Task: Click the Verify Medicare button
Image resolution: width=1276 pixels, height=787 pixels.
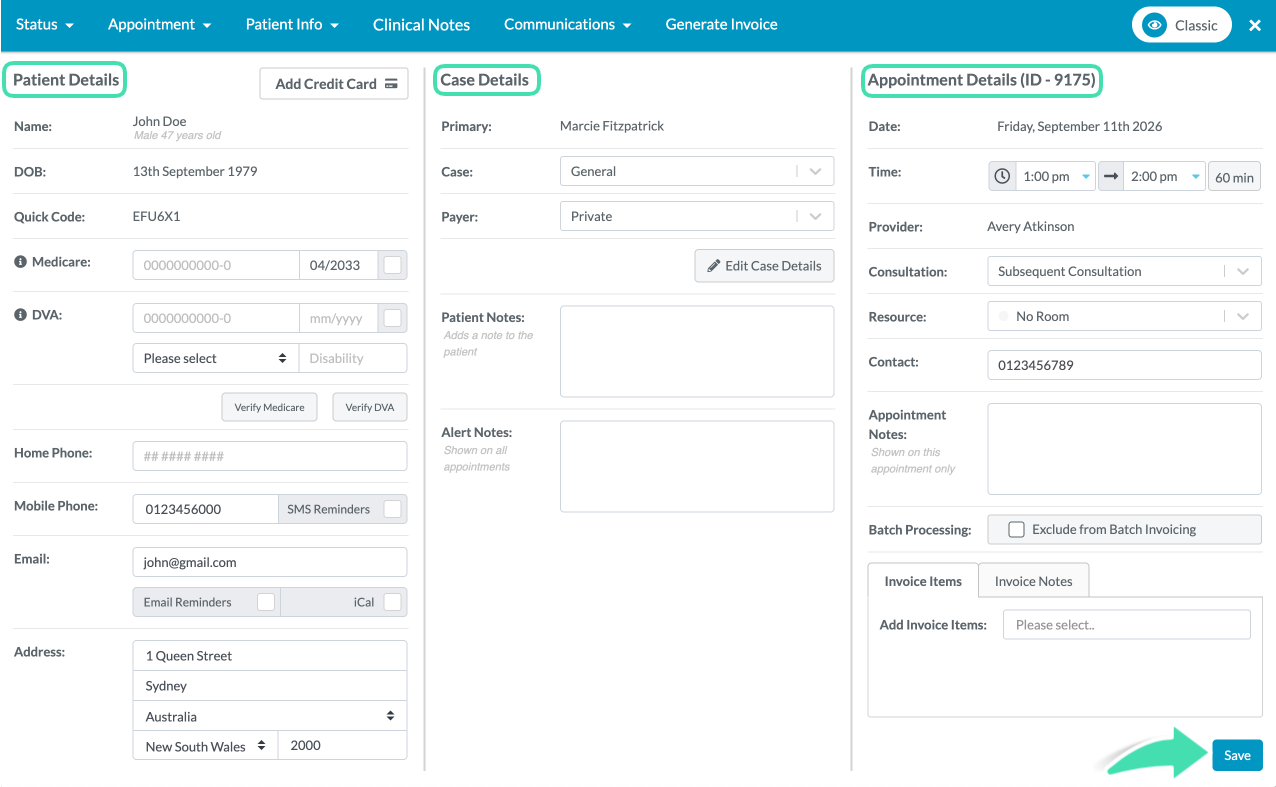Action: [269, 407]
